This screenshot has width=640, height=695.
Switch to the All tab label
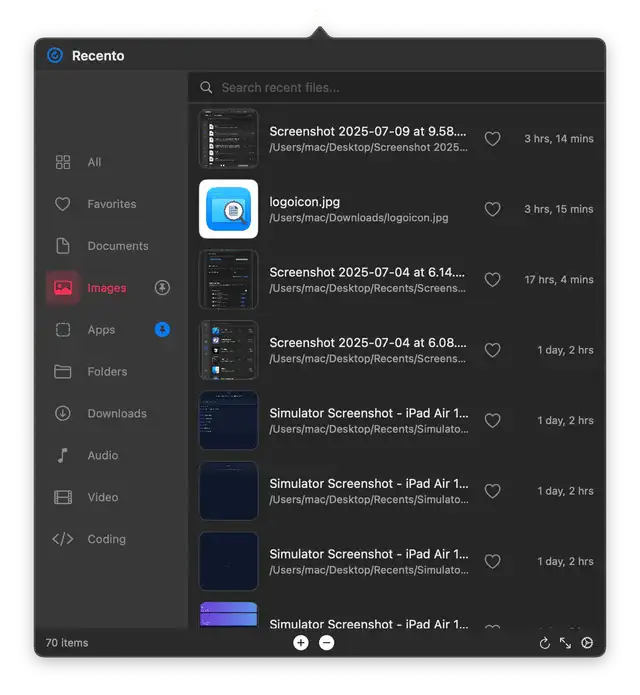pos(94,162)
